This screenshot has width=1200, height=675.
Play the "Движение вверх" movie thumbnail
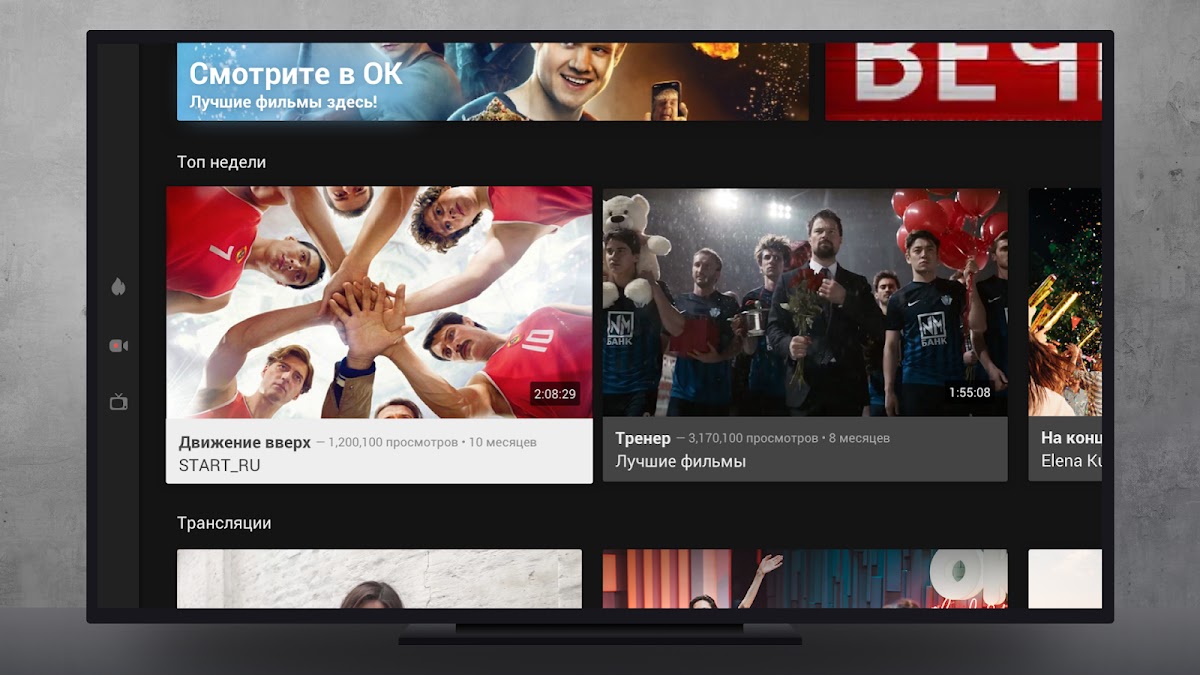(x=379, y=302)
